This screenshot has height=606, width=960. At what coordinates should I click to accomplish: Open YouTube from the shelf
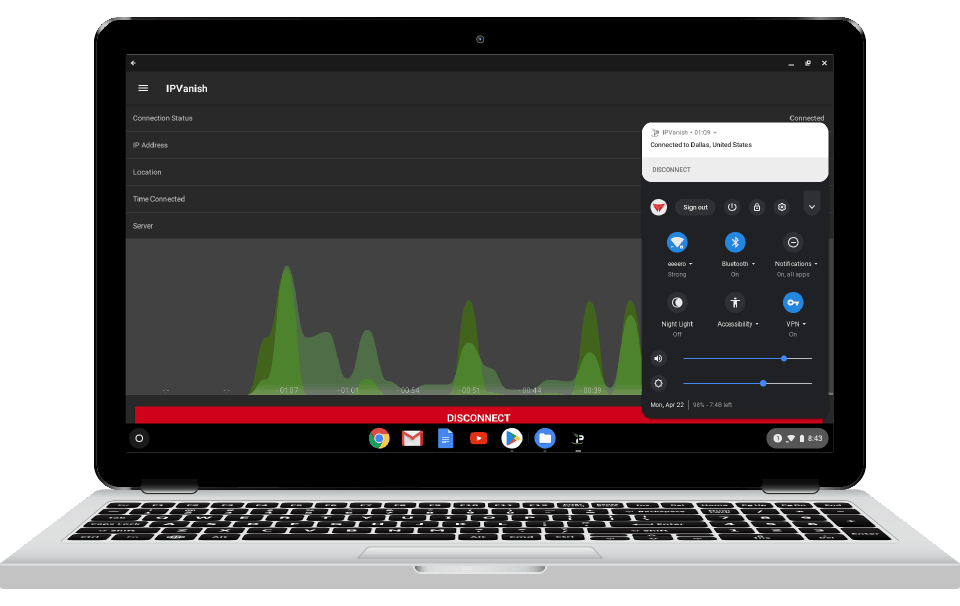coord(478,438)
